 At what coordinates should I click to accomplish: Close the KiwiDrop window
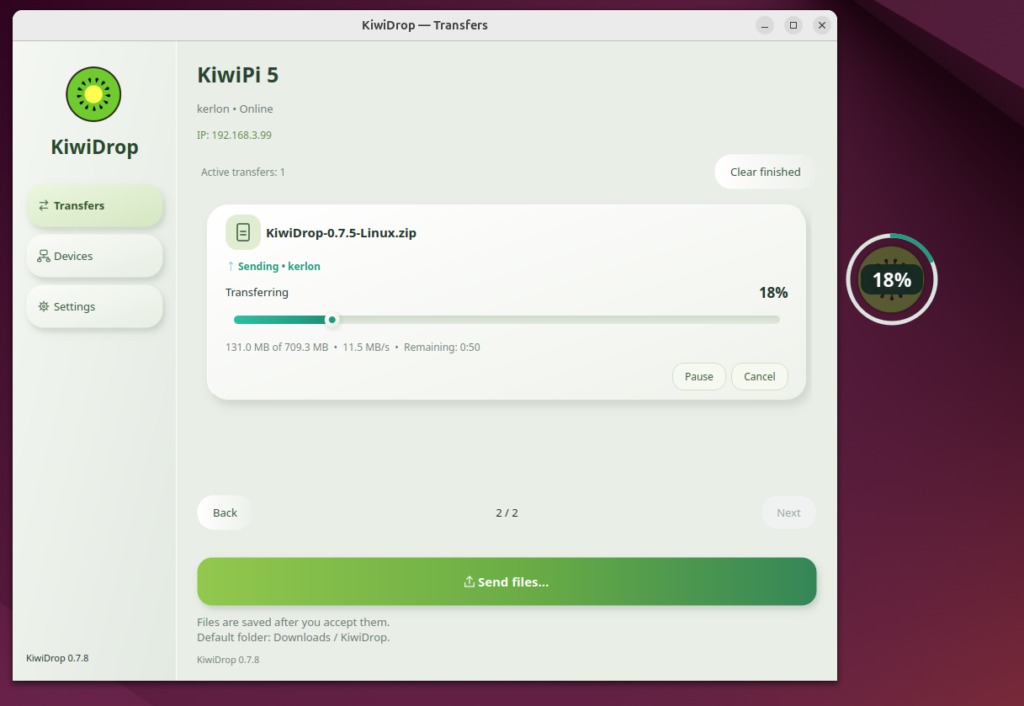tap(822, 25)
